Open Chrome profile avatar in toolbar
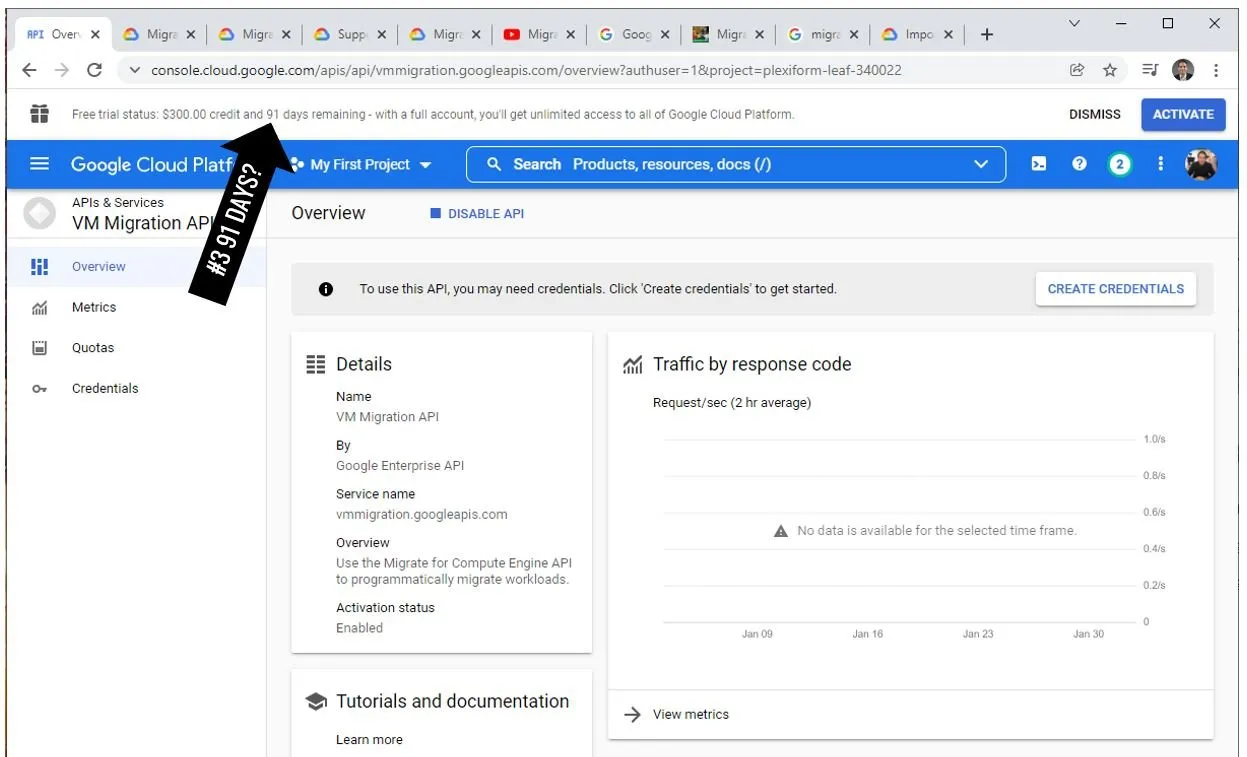Screen dimensions: 1247x757 click(x=1183, y=70)
